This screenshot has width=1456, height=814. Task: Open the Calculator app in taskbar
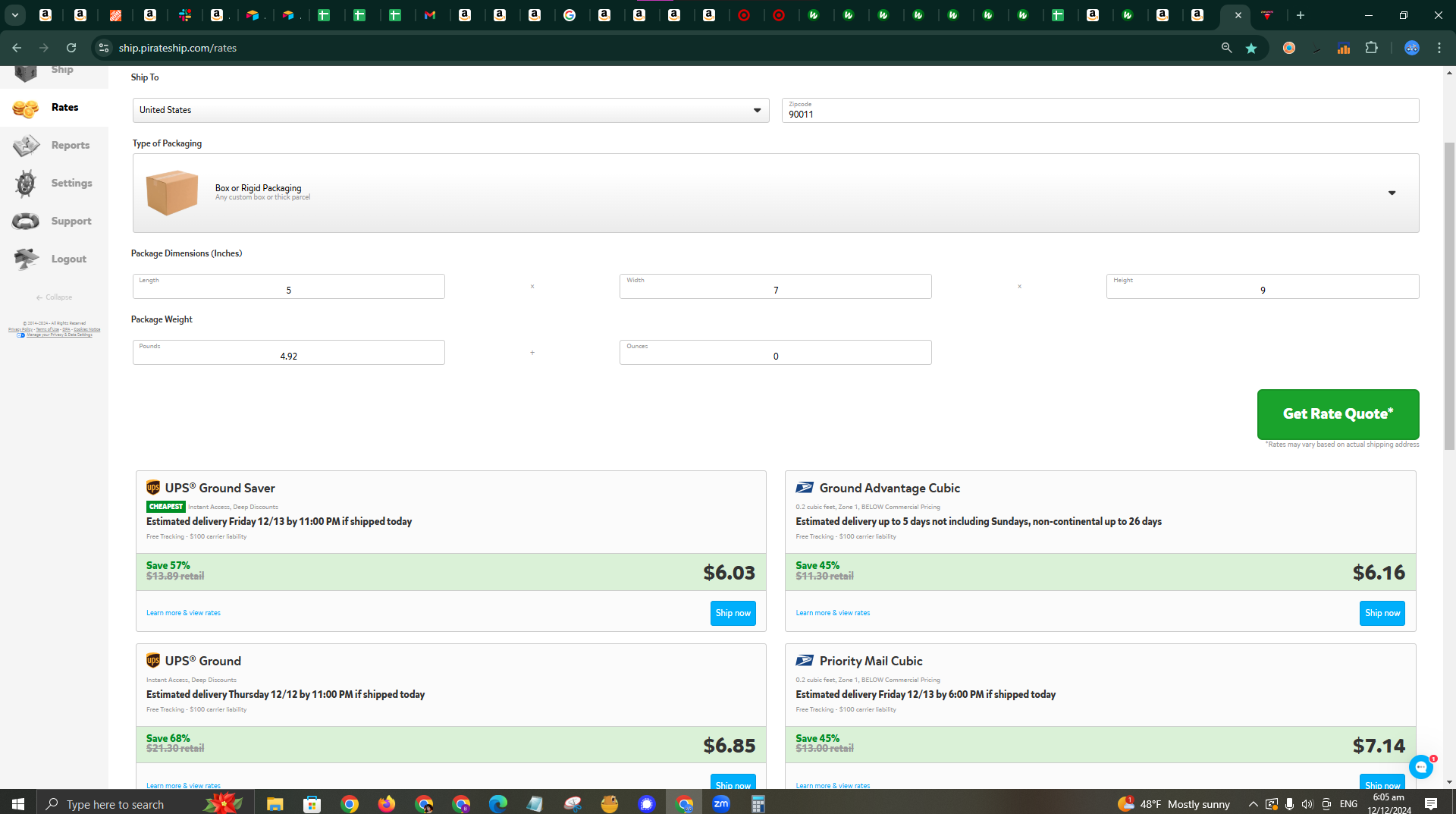758,803
